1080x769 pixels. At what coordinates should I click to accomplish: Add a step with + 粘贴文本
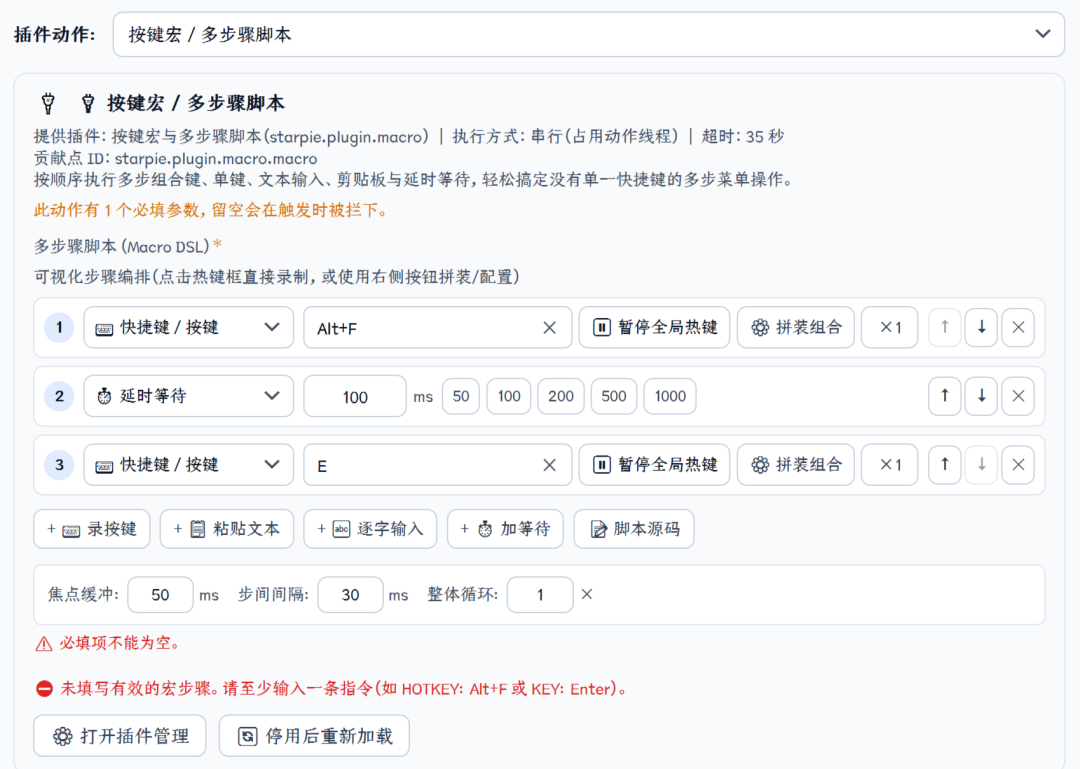227,529
